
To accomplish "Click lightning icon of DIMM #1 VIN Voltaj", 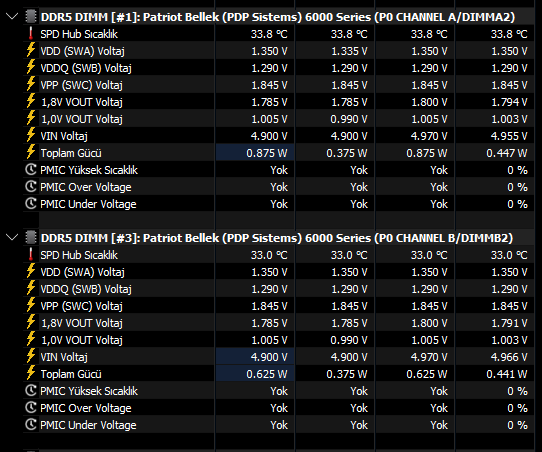I will 31,135.
